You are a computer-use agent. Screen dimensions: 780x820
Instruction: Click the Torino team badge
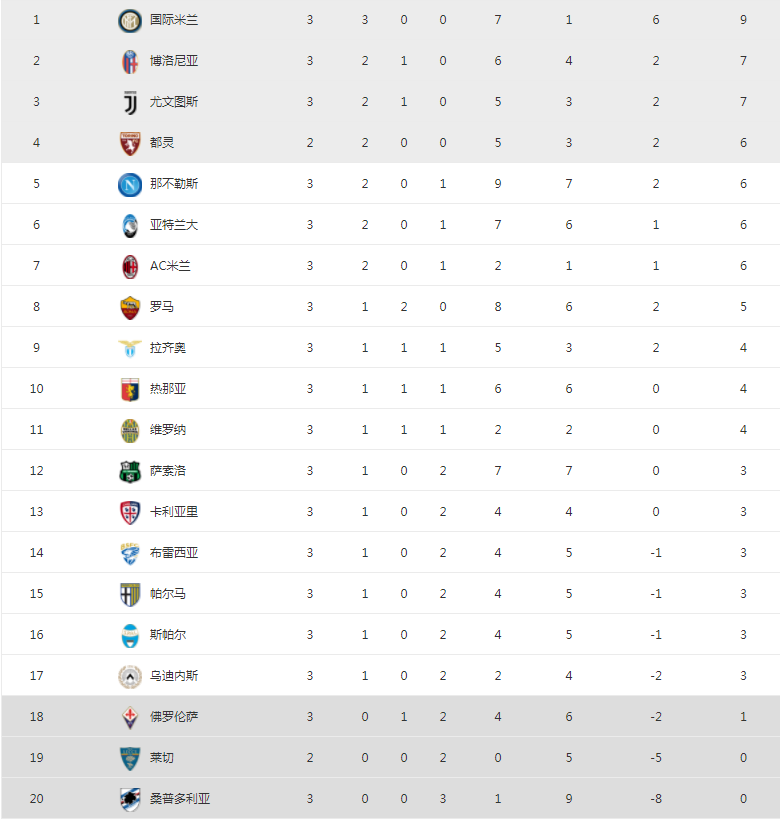click(x=131, y=143)
